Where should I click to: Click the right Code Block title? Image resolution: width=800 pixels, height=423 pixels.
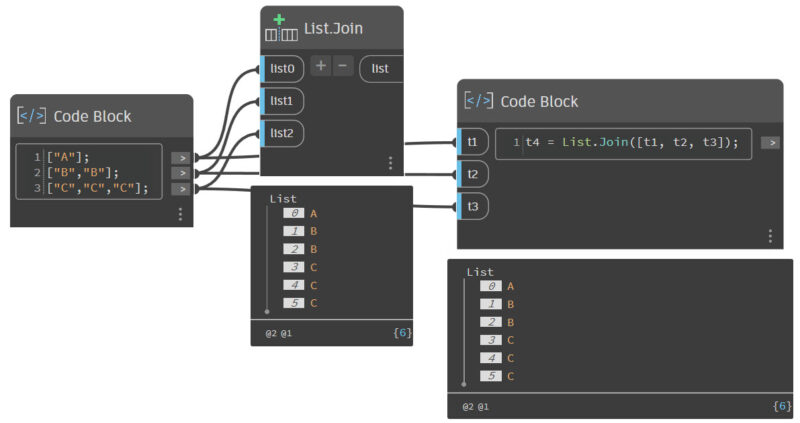539,102
